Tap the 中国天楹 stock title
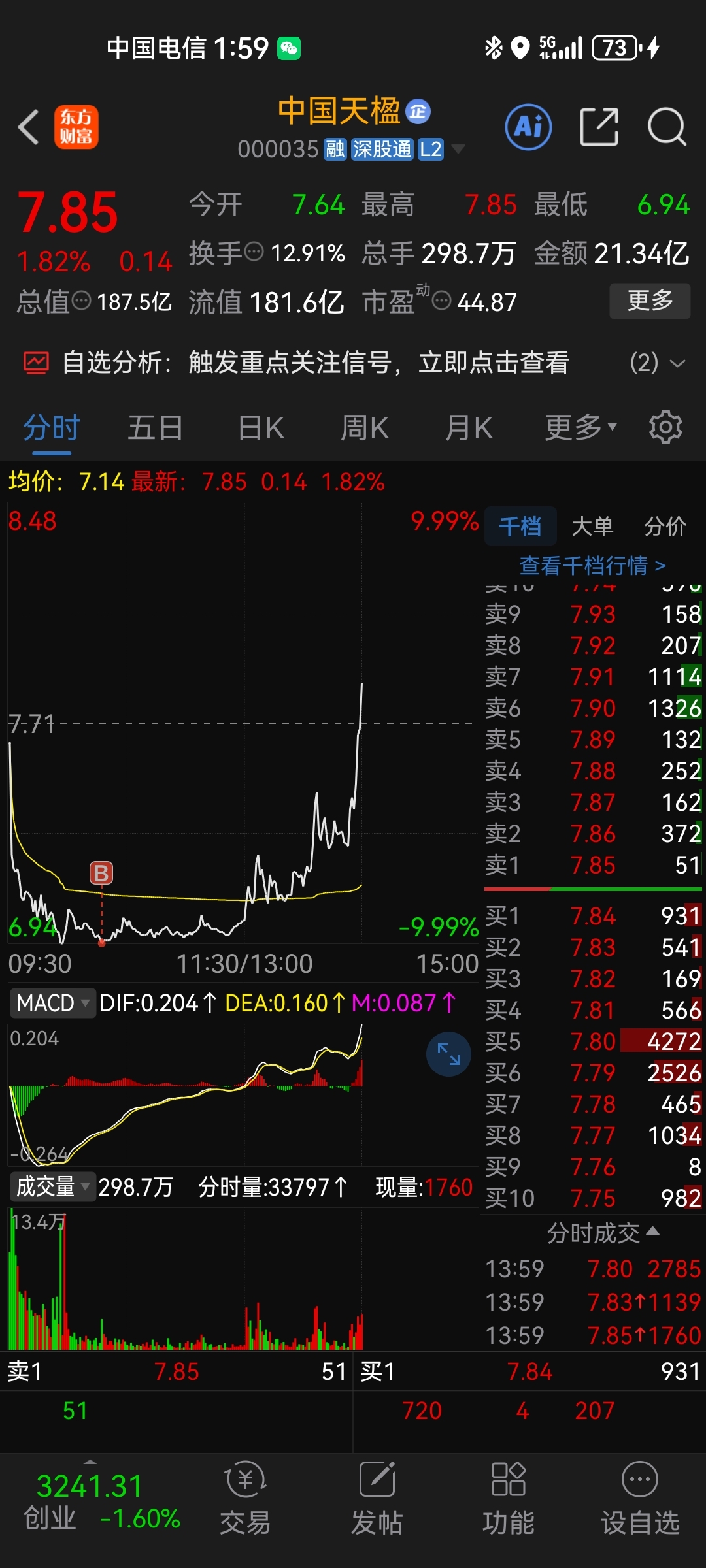Image resolution: width=706 pixels, height=1568 pixels. (339, 111)
